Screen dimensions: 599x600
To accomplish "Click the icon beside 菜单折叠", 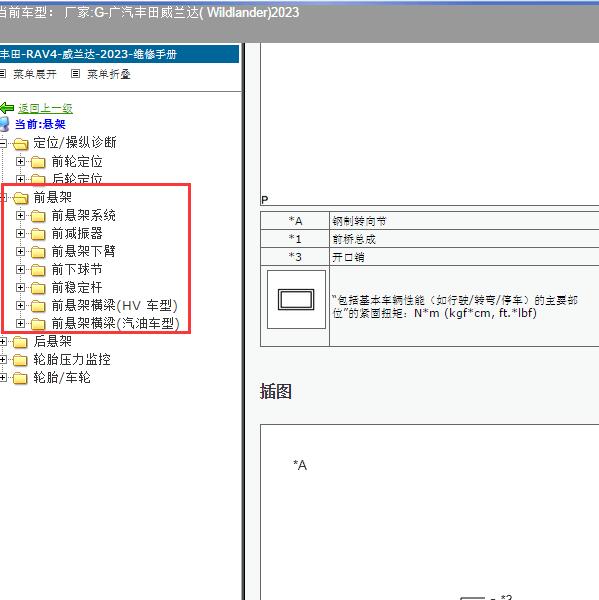I will [x=75, y=73].
